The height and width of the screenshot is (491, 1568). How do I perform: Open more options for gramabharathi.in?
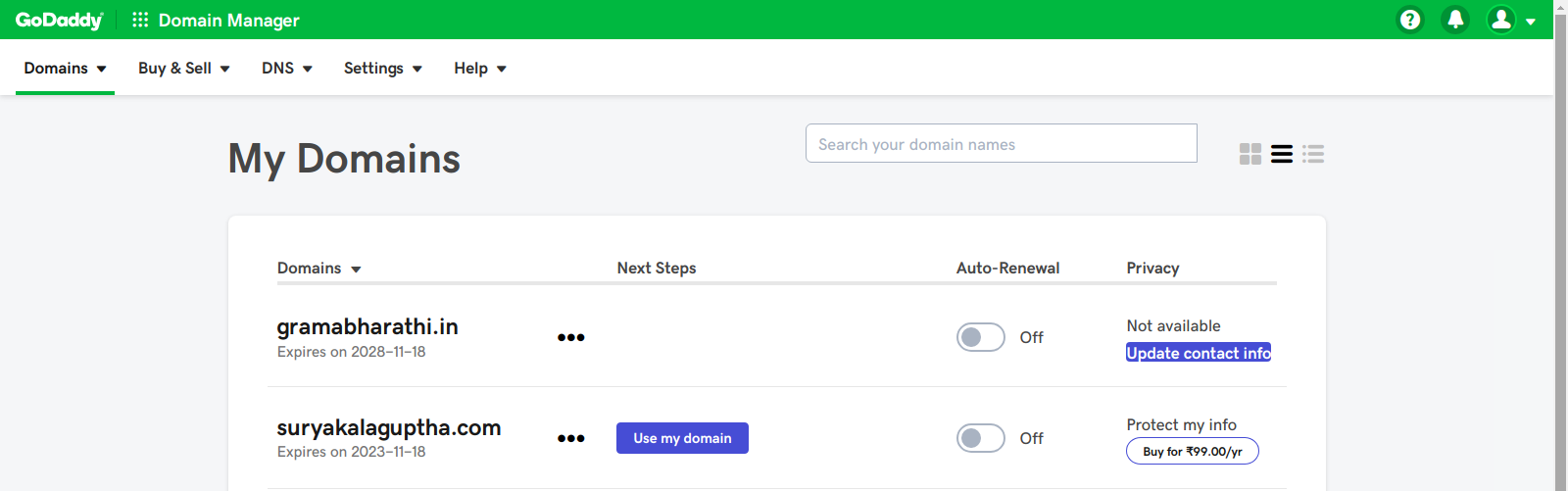(x=570, y=337)
